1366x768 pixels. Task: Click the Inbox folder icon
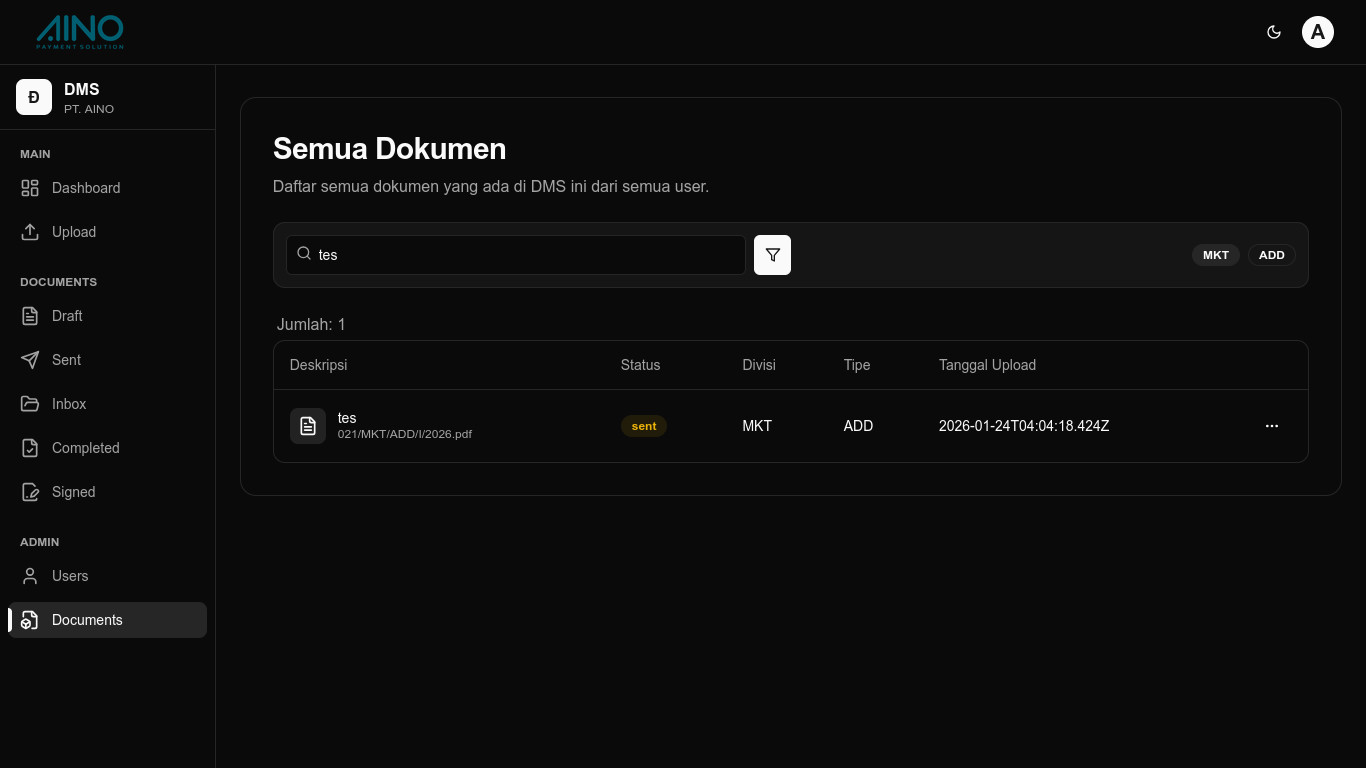(30, 404)
